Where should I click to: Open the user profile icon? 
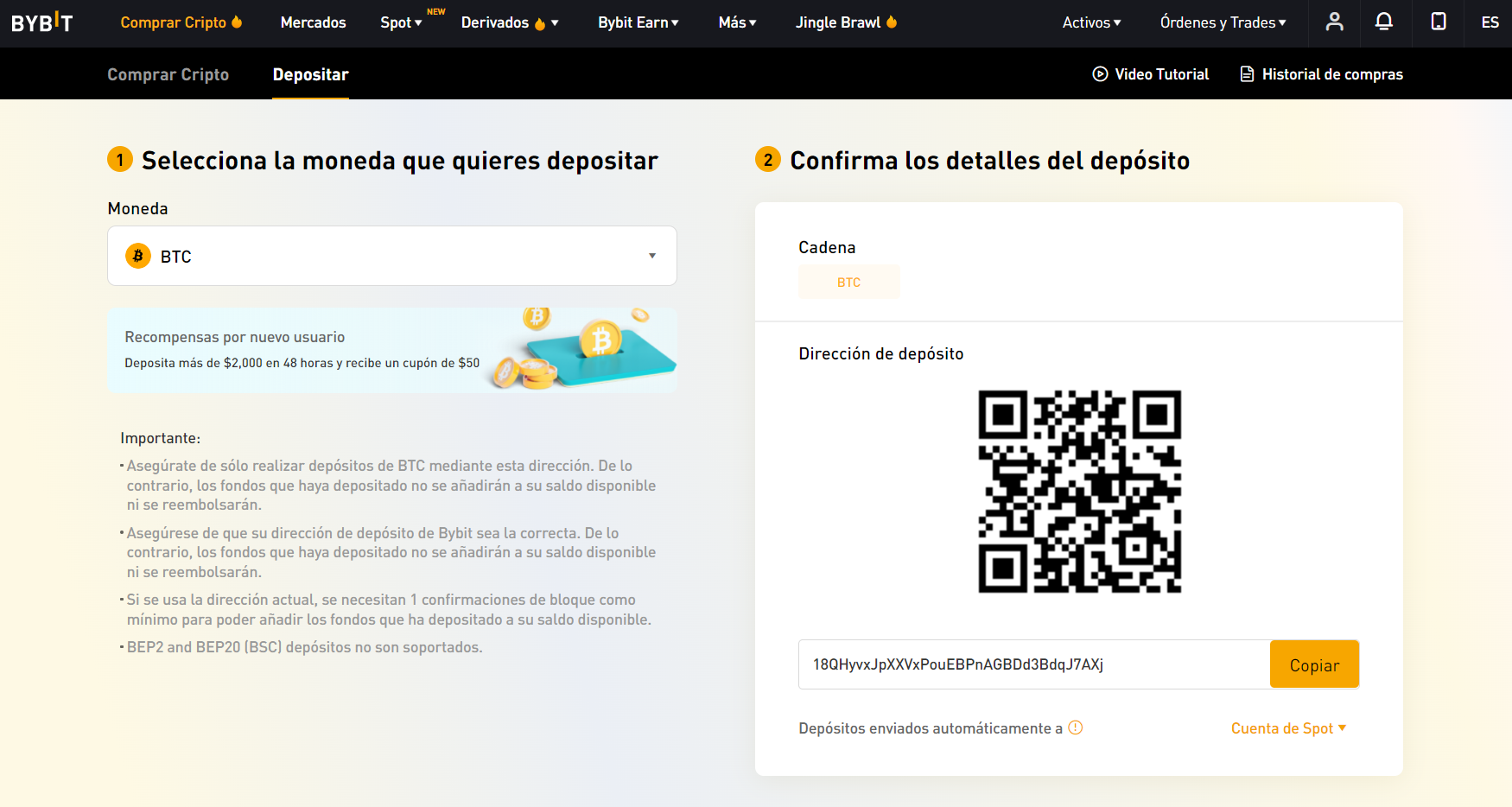click(x=1334, y=22)
